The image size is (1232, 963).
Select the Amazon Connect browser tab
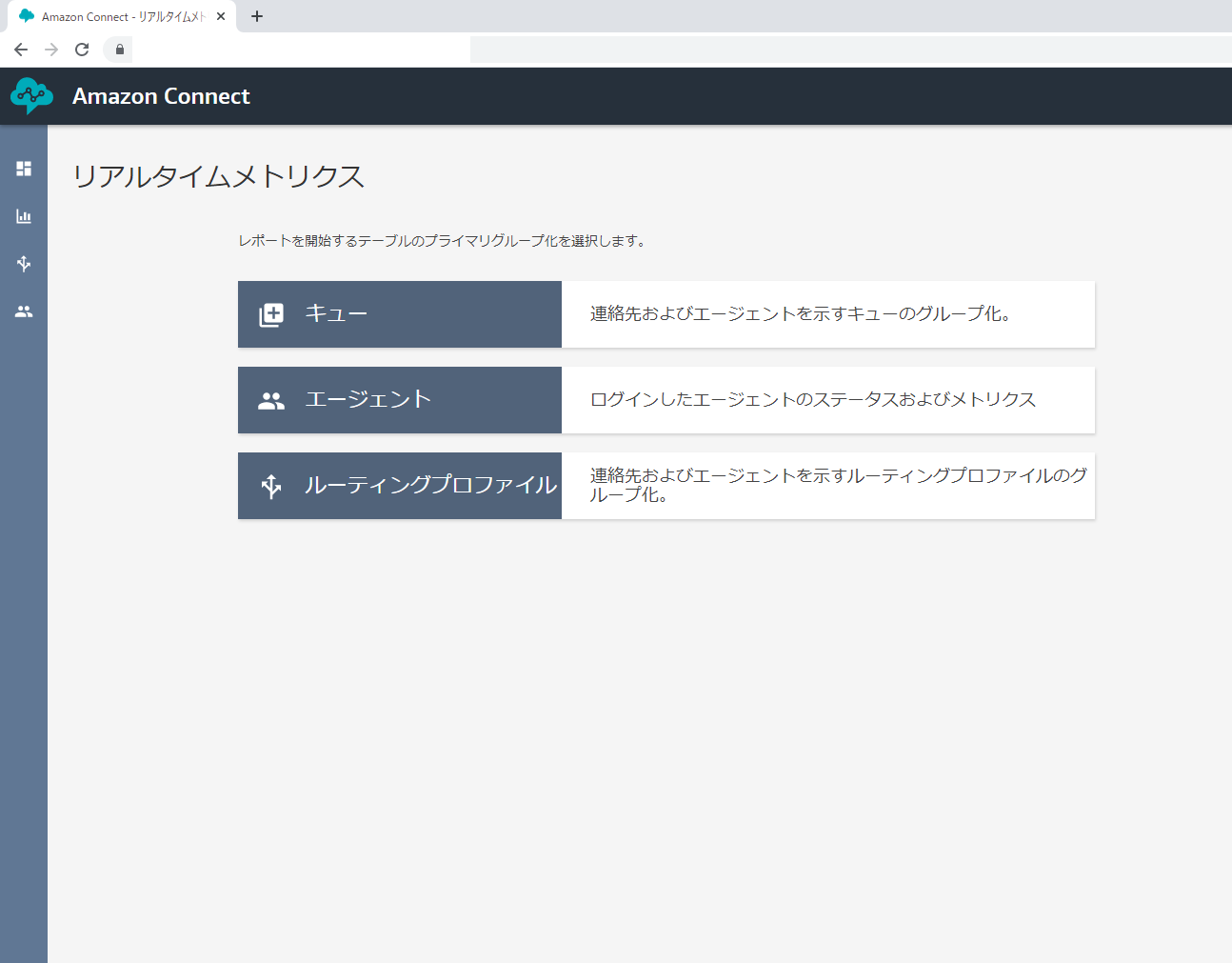coord(122,16)
